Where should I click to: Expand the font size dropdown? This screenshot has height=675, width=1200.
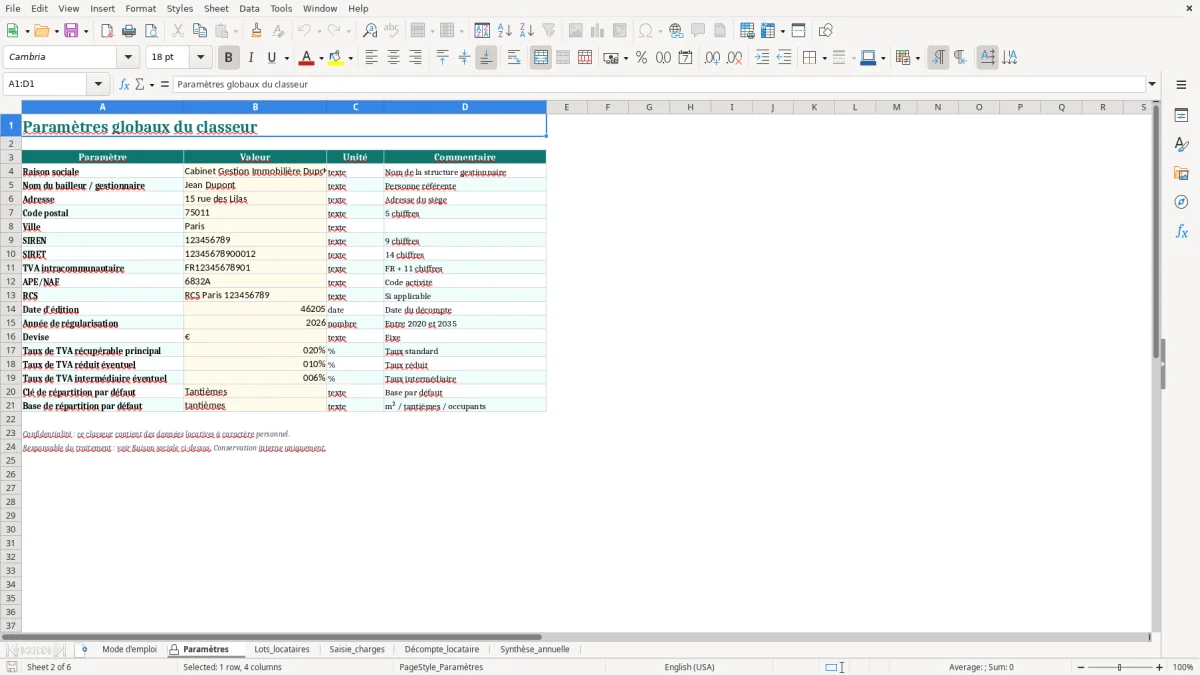click(201, 58)
